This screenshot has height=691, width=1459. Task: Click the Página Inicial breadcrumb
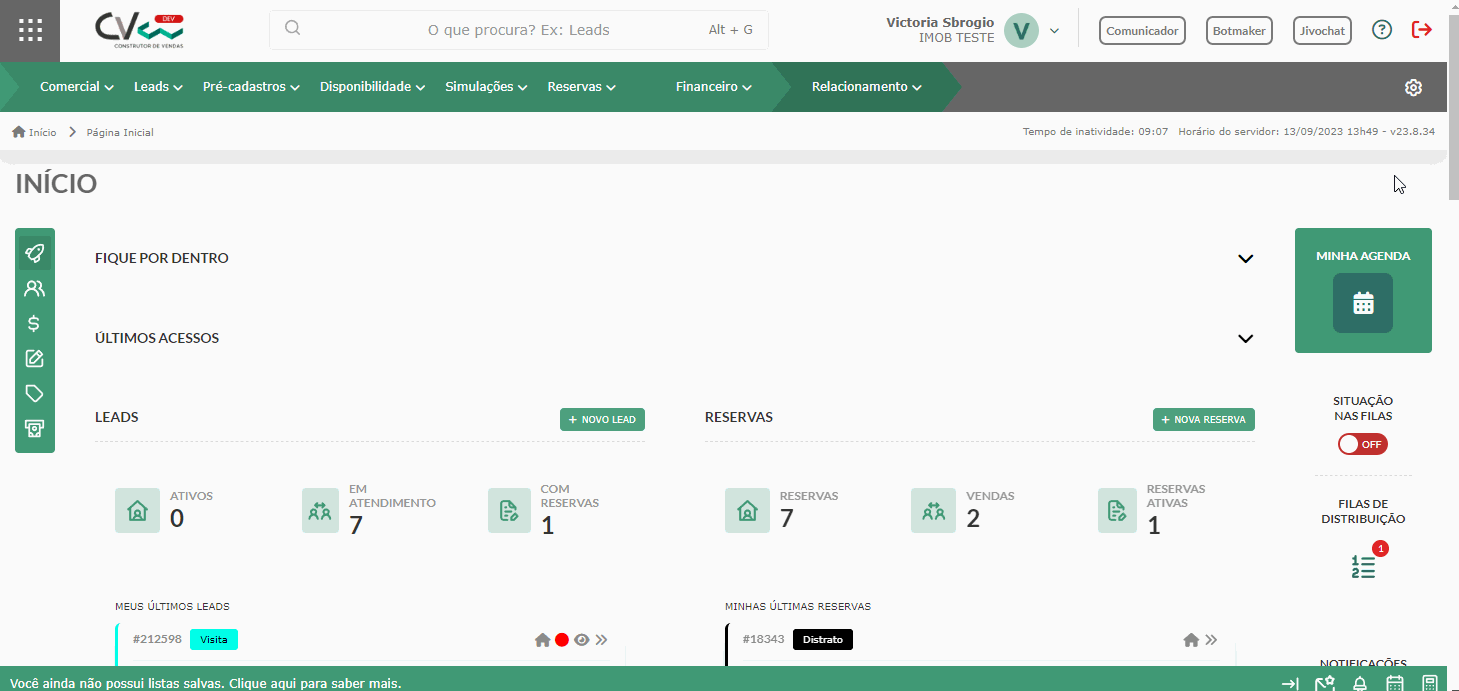click(120, 132)
